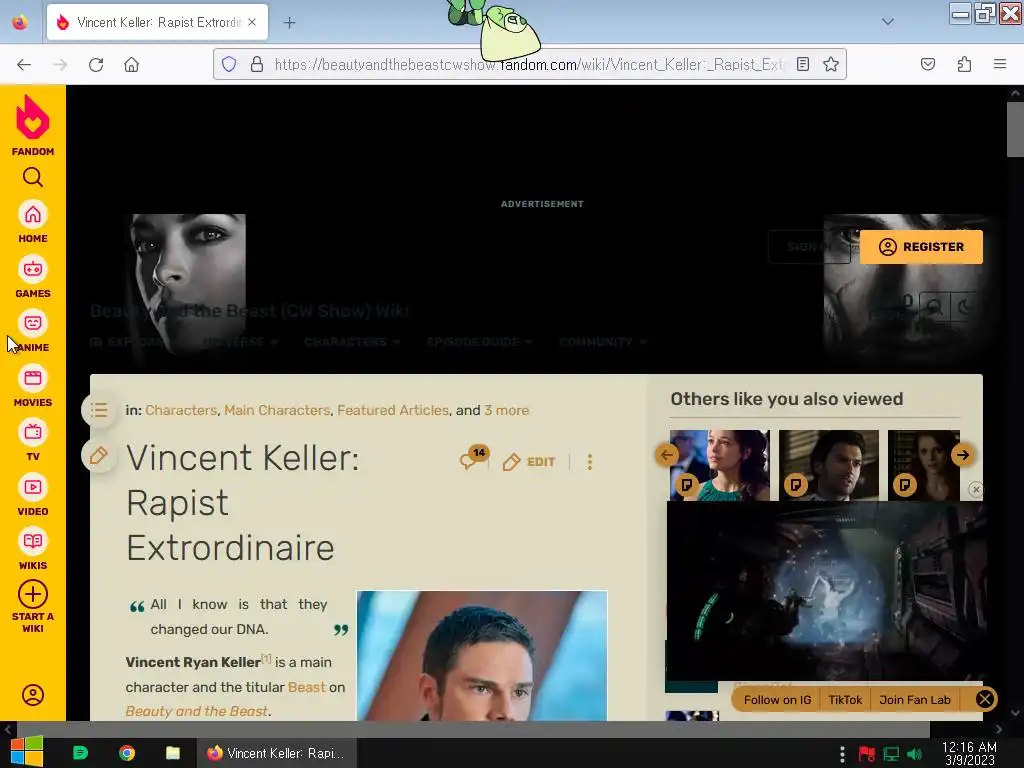
Task: Click the address bar URL
Action: pos(530,64)
